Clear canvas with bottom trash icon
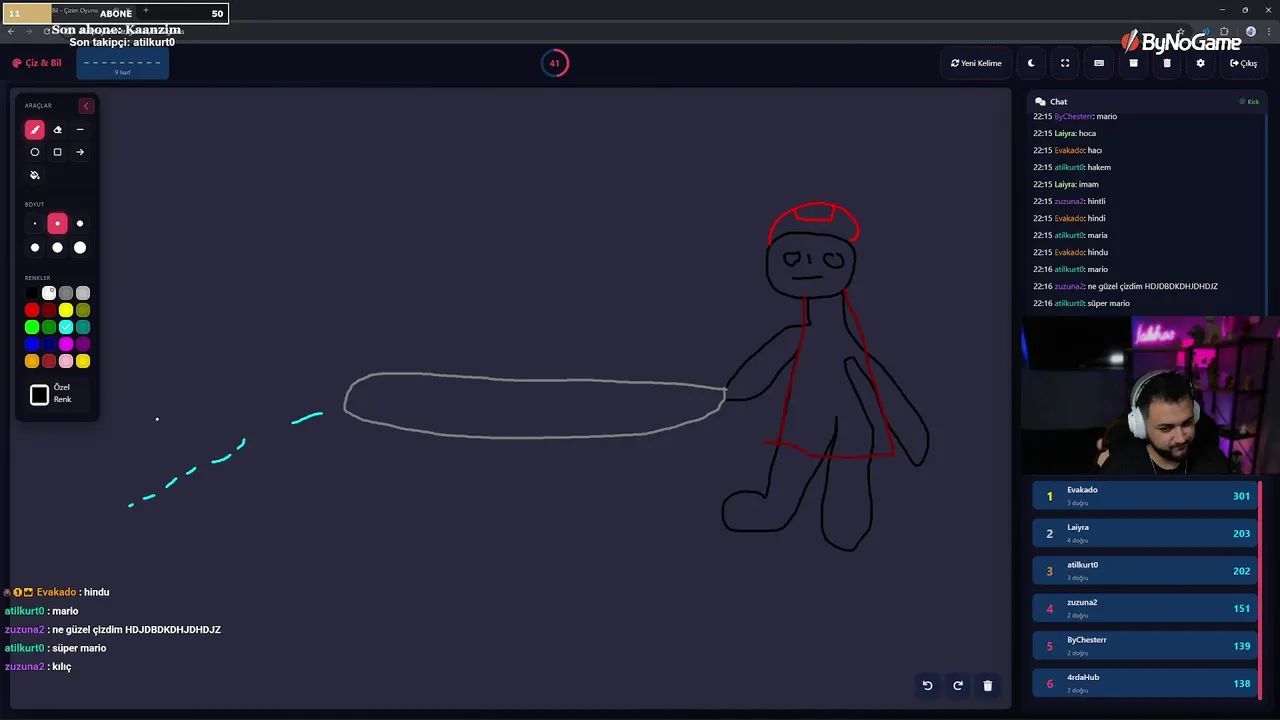 [x=988, y=685]
